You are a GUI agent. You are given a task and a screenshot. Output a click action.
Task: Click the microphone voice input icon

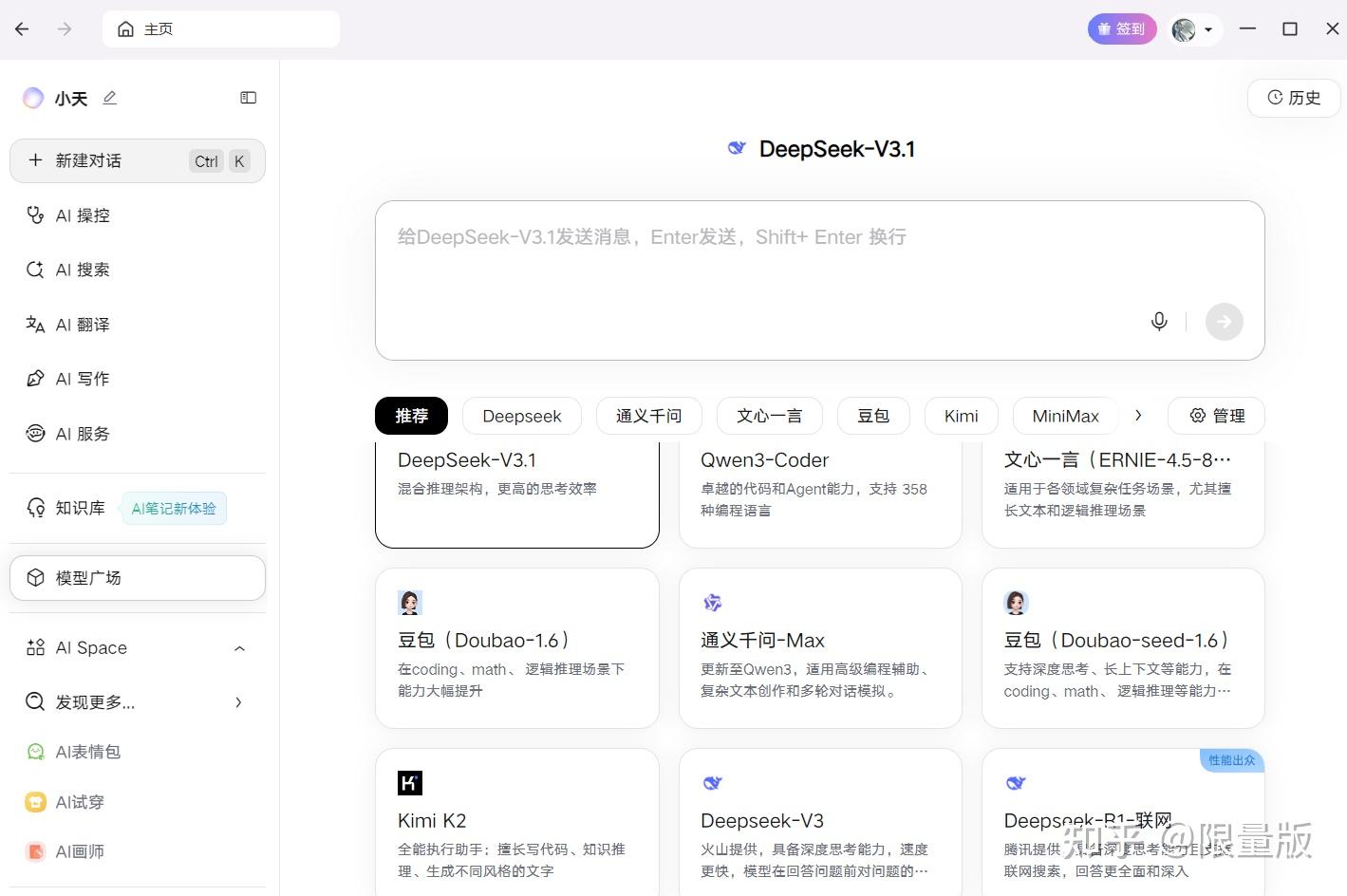(1159, 322)
